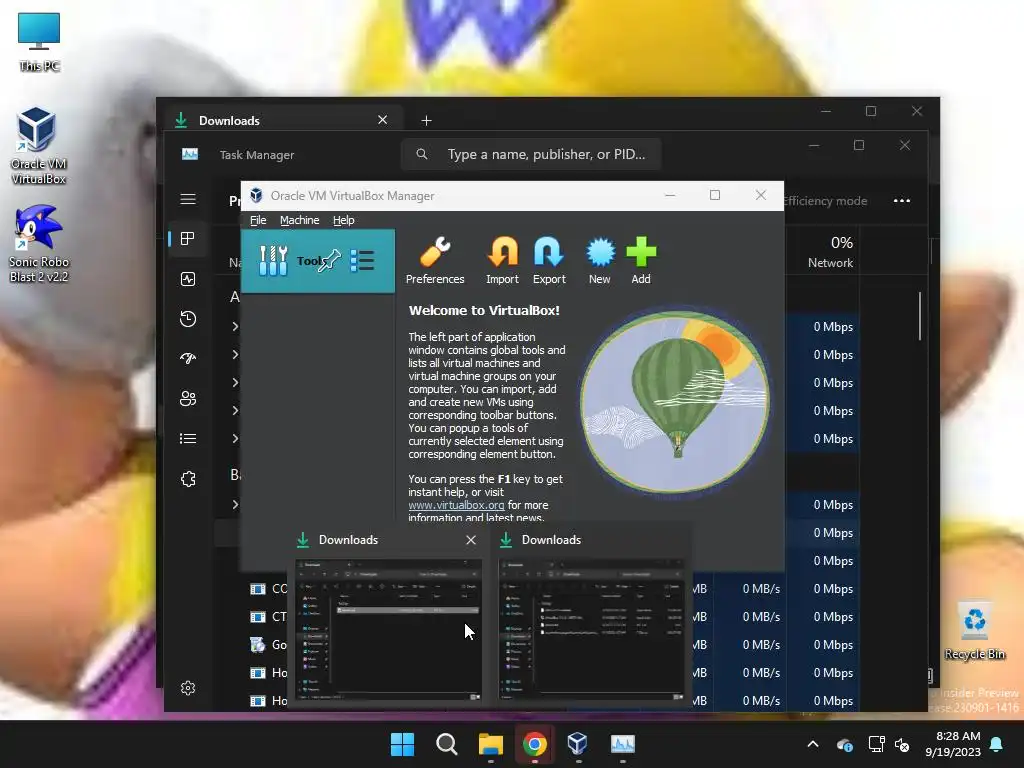1024x768 pixels.
Task: Select the Tools item in VirtualBox
Action: [317, 261]
